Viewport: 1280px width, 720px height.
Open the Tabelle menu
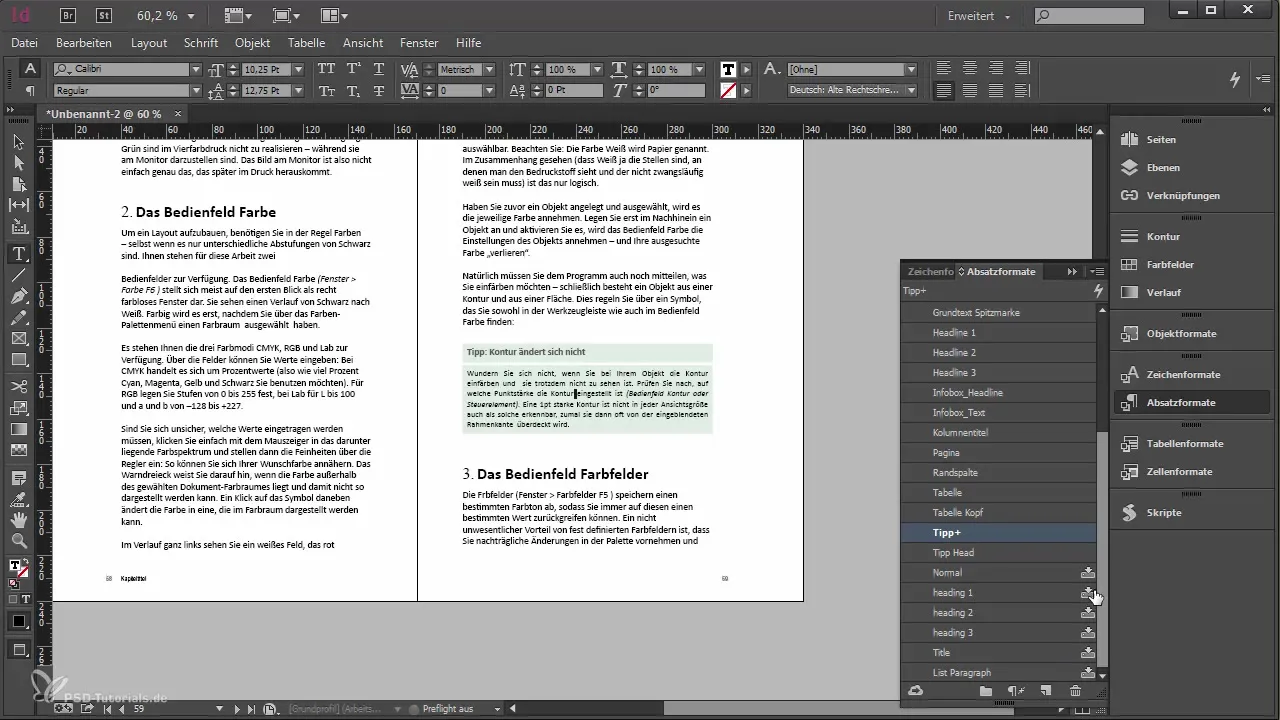pos(306,43)
